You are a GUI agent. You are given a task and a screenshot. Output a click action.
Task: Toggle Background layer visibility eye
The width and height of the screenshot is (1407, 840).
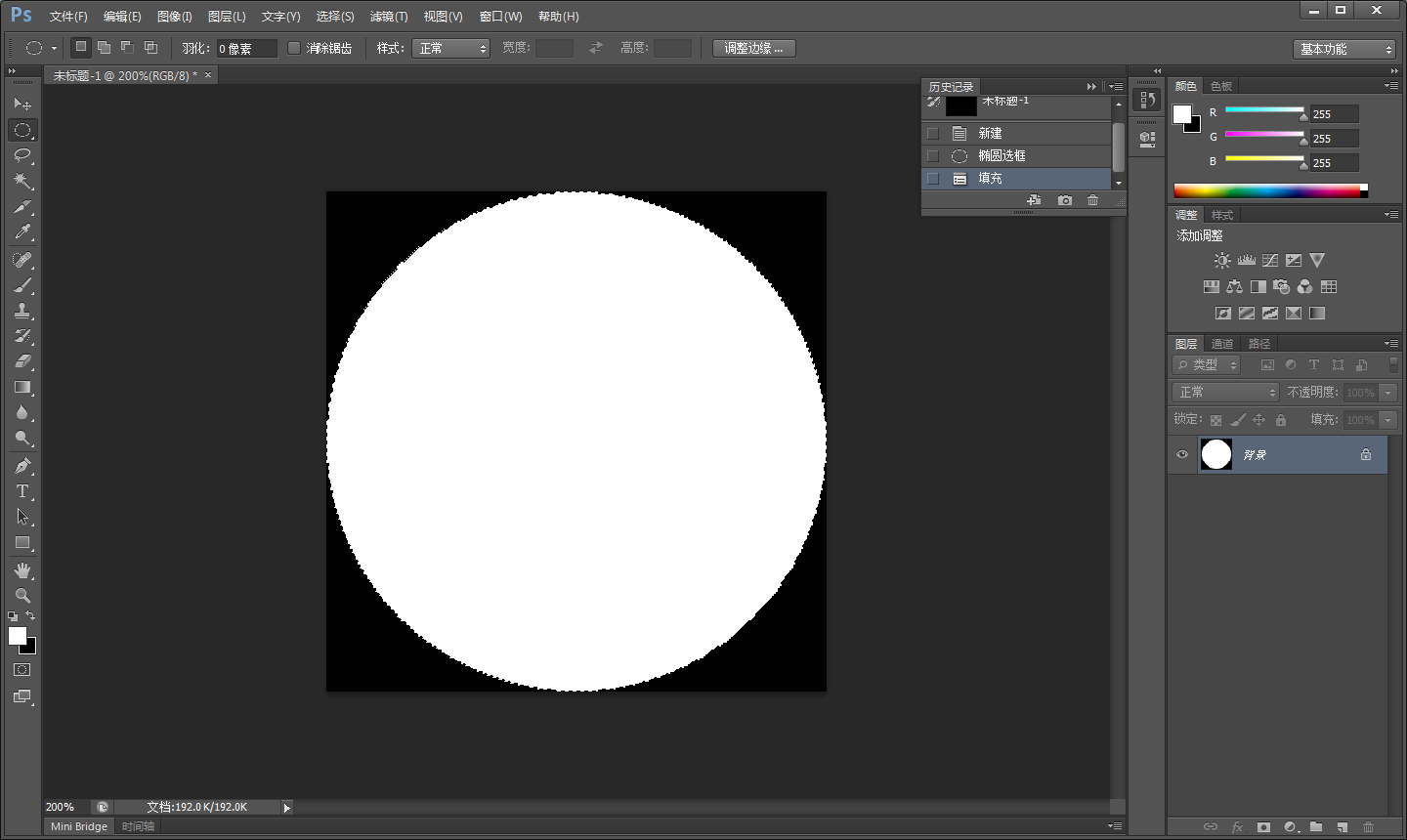pyautogui.click(x=1182, y=455)
